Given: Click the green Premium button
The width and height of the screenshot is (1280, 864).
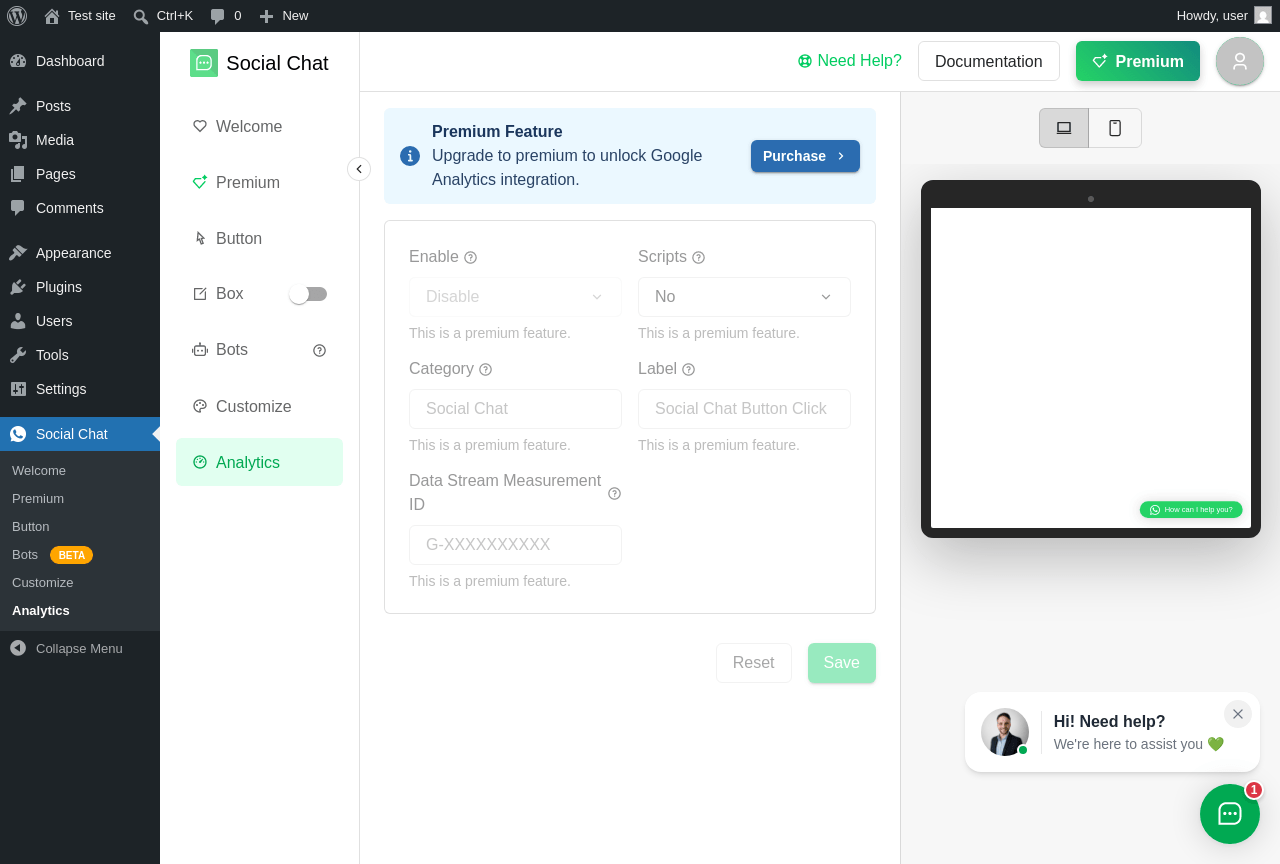Looking at the screenshot, I should [x=1138, y=61].
